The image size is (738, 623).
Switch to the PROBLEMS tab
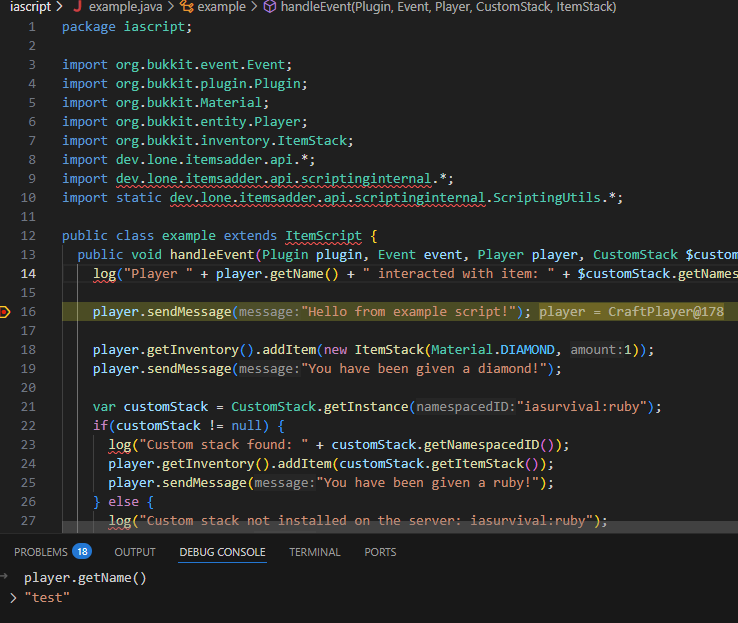click(41, 552)
